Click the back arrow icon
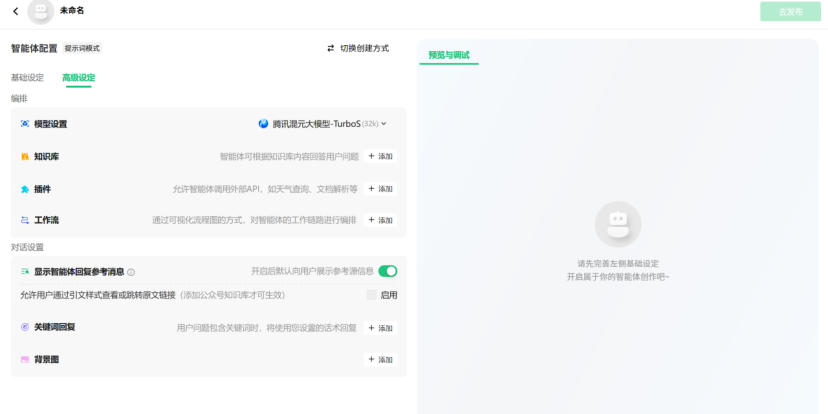Viewport: 828px width, 414px height. coord(15,12)
